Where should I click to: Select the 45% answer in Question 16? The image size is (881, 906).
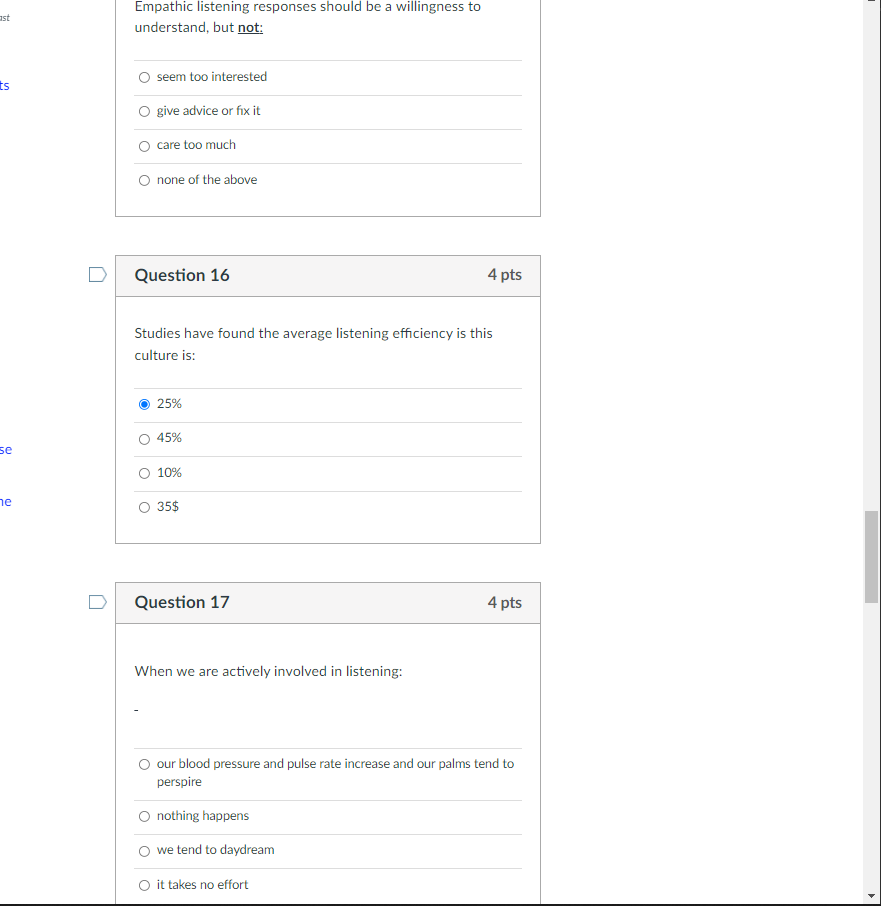144,438
